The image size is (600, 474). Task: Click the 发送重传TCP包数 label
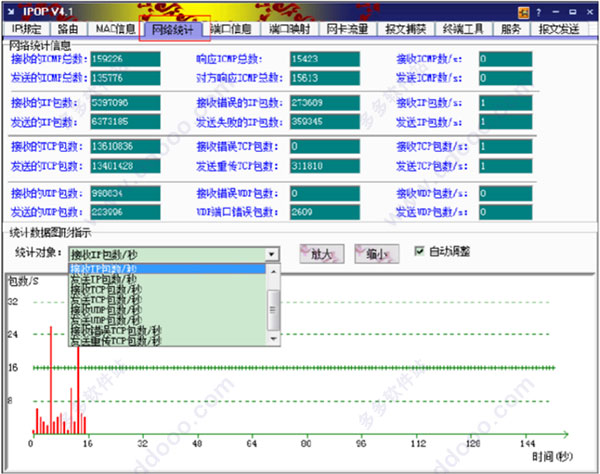click(237, 166)
